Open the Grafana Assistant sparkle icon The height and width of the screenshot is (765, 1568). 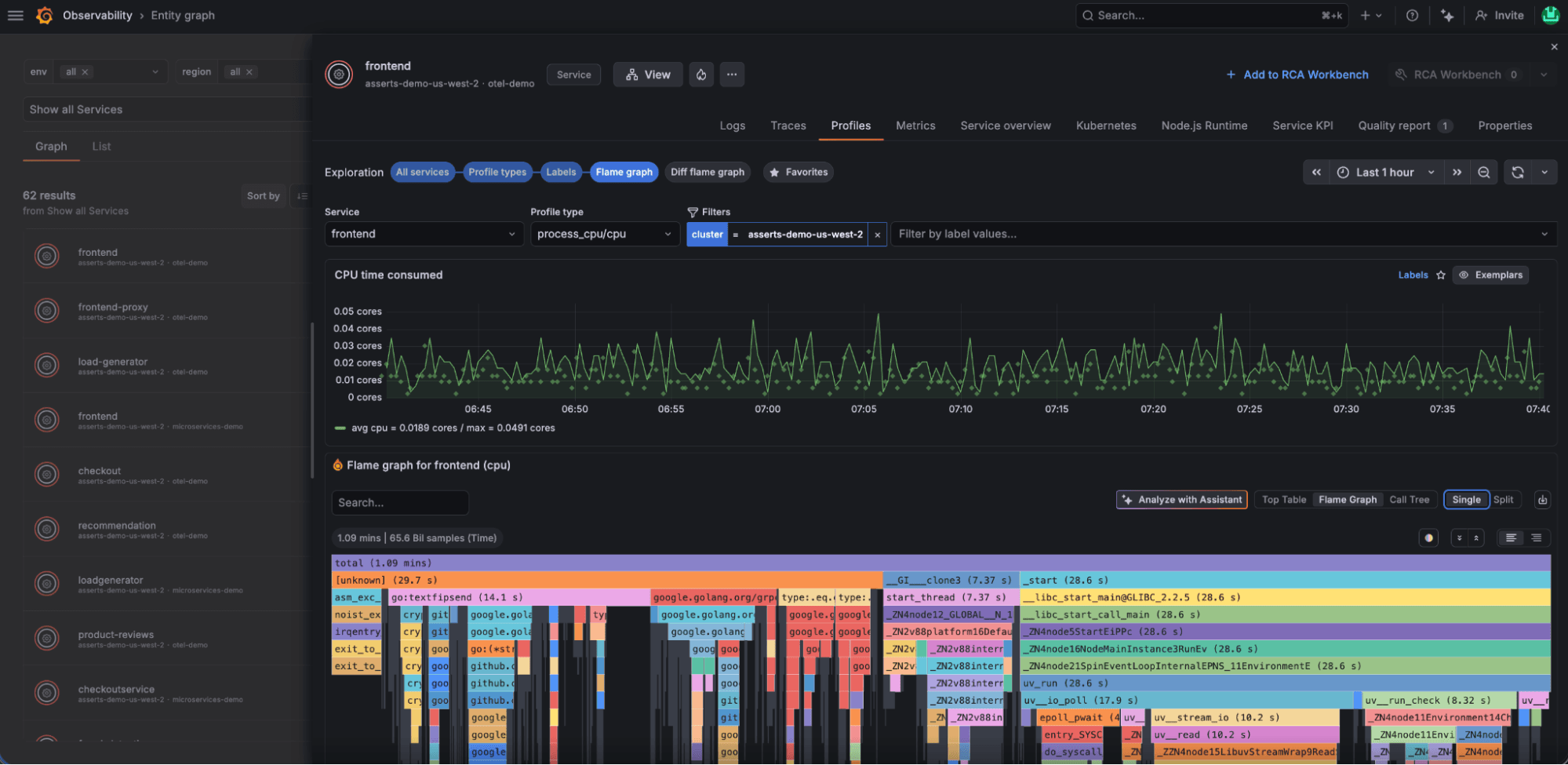point(1447,16)
